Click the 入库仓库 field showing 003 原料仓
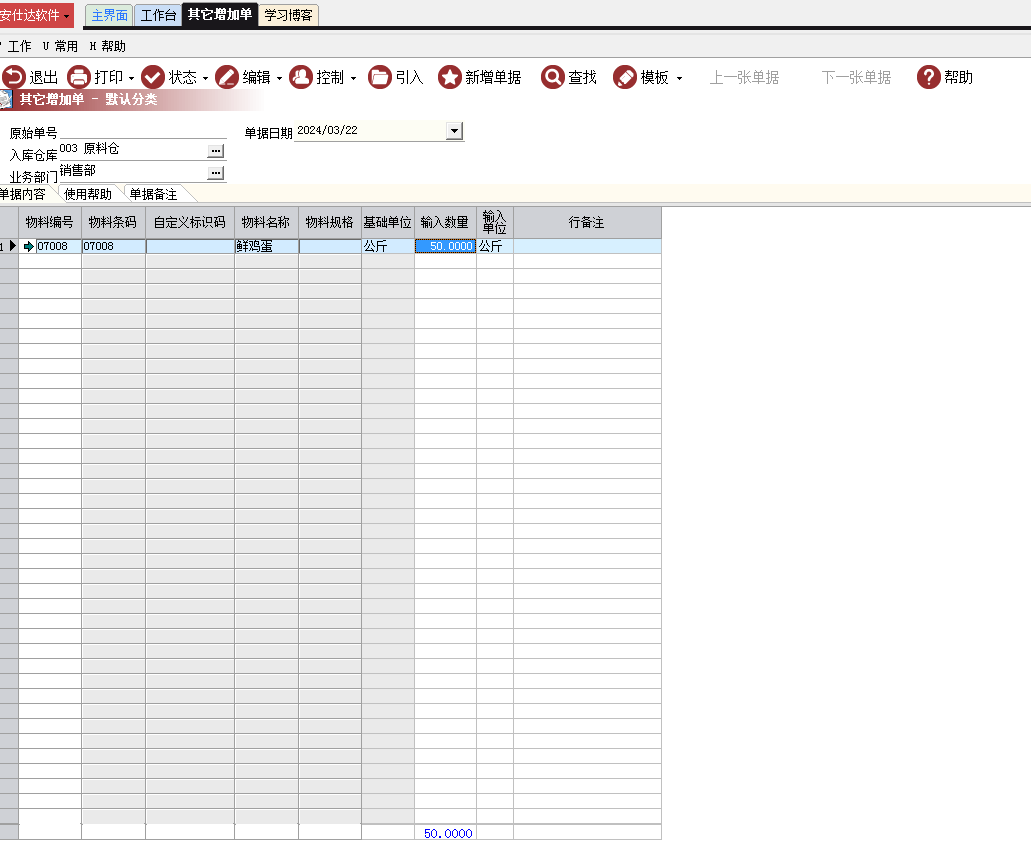1031x845 pixels. [133, 151]
